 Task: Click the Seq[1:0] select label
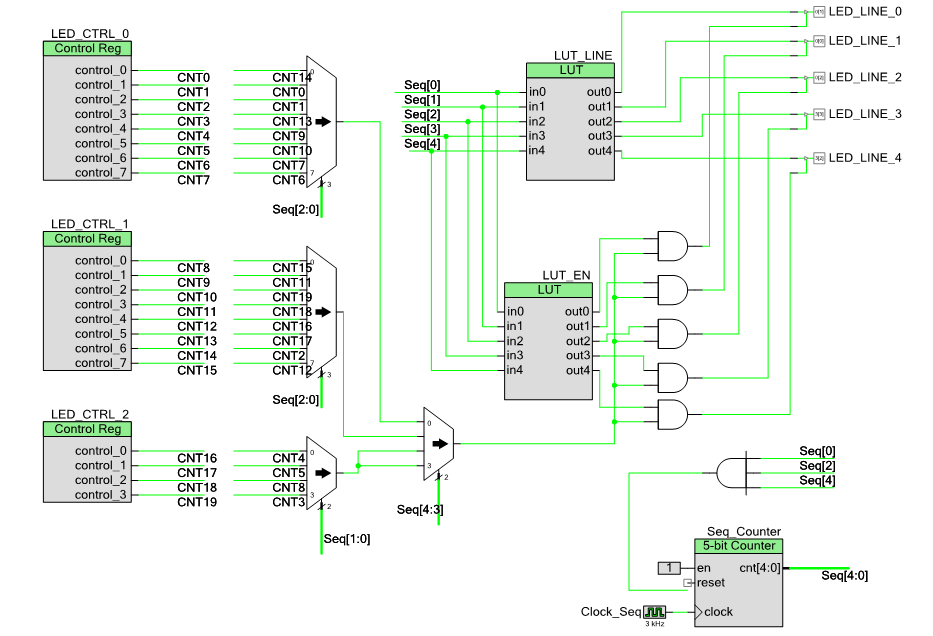click(x=347, y=539)
